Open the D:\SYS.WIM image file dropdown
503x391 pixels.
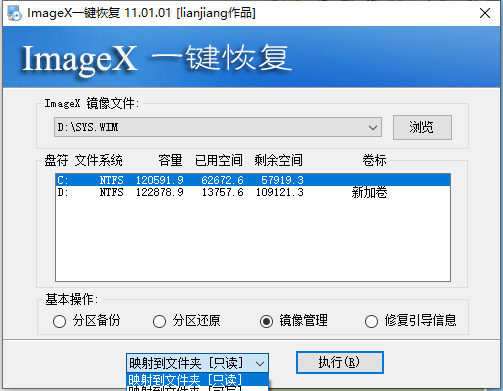tap(373, 127)
